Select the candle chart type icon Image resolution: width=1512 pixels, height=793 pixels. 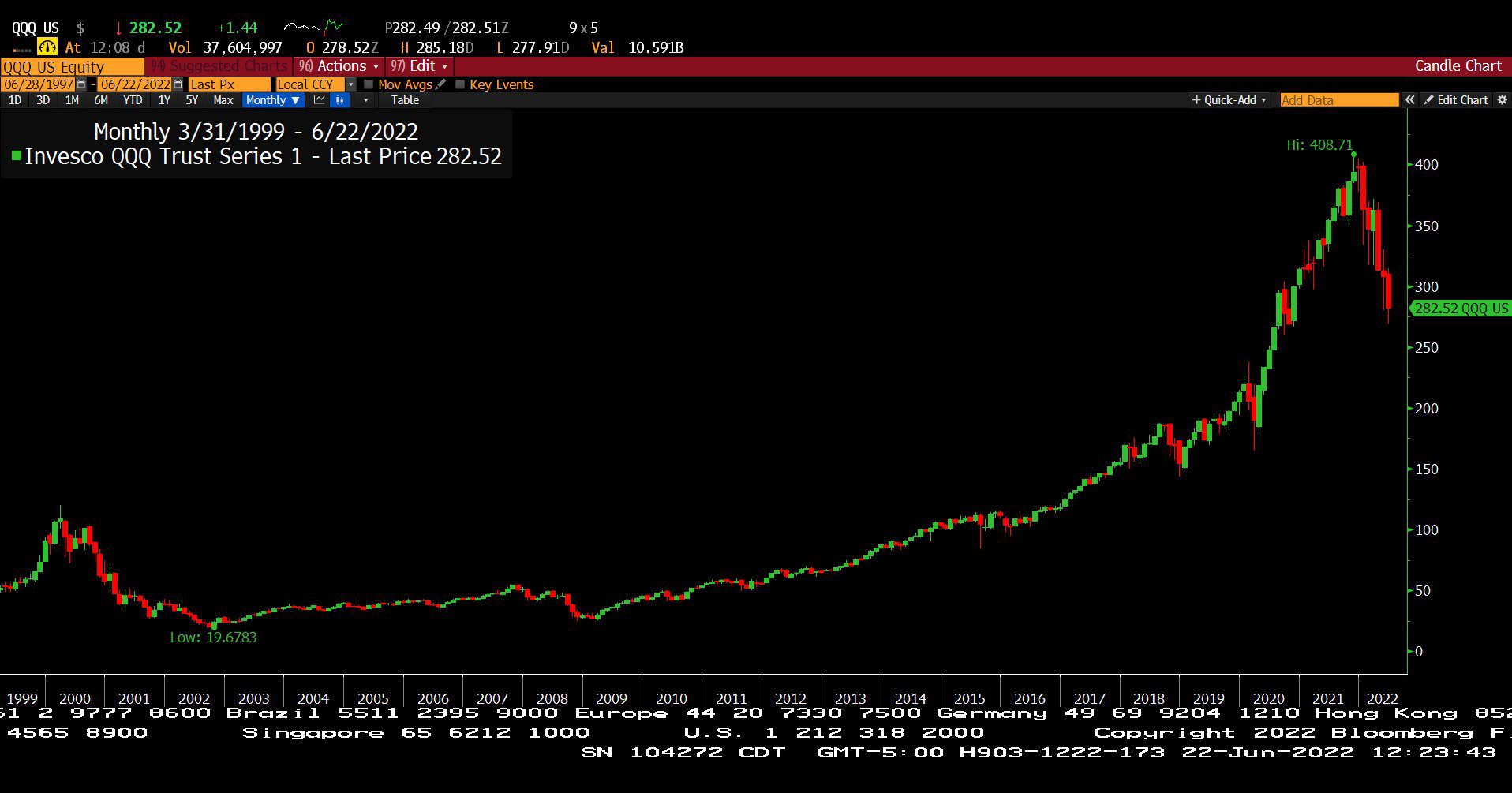tap(339, 100)
